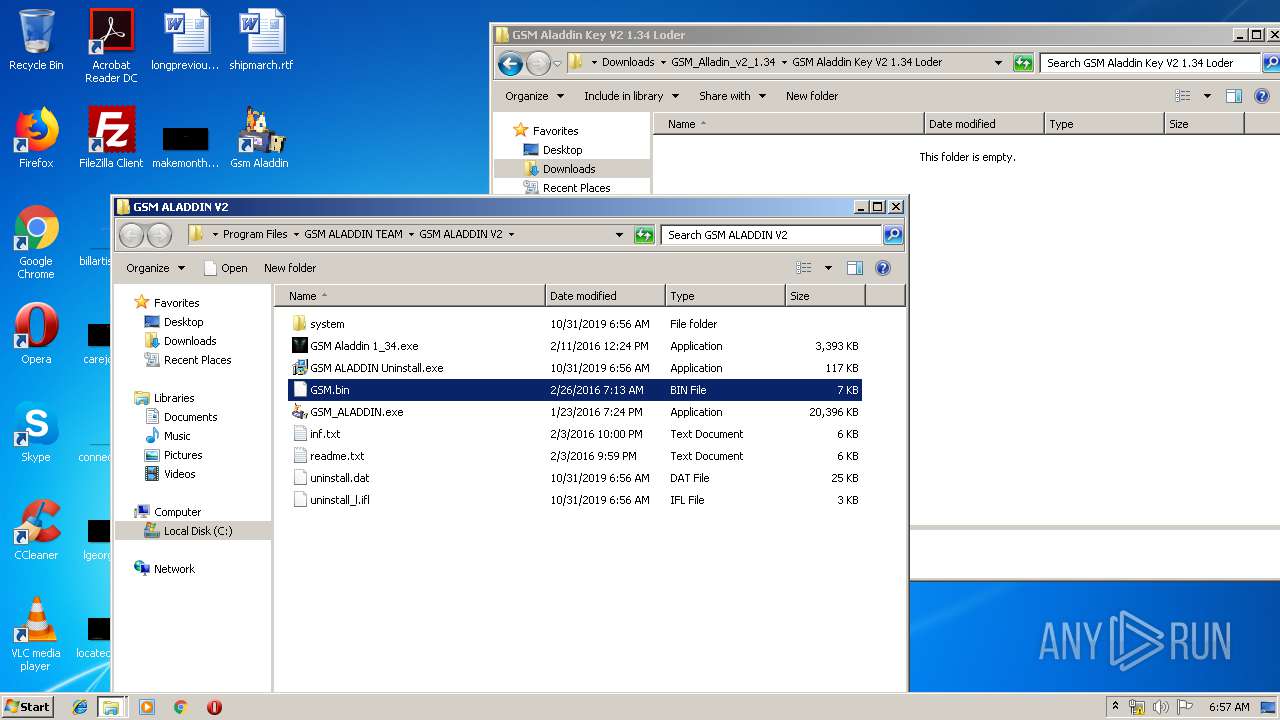Open the Start menu
This screenshot has width=1280, height=720.
click(x=27, y=707)
